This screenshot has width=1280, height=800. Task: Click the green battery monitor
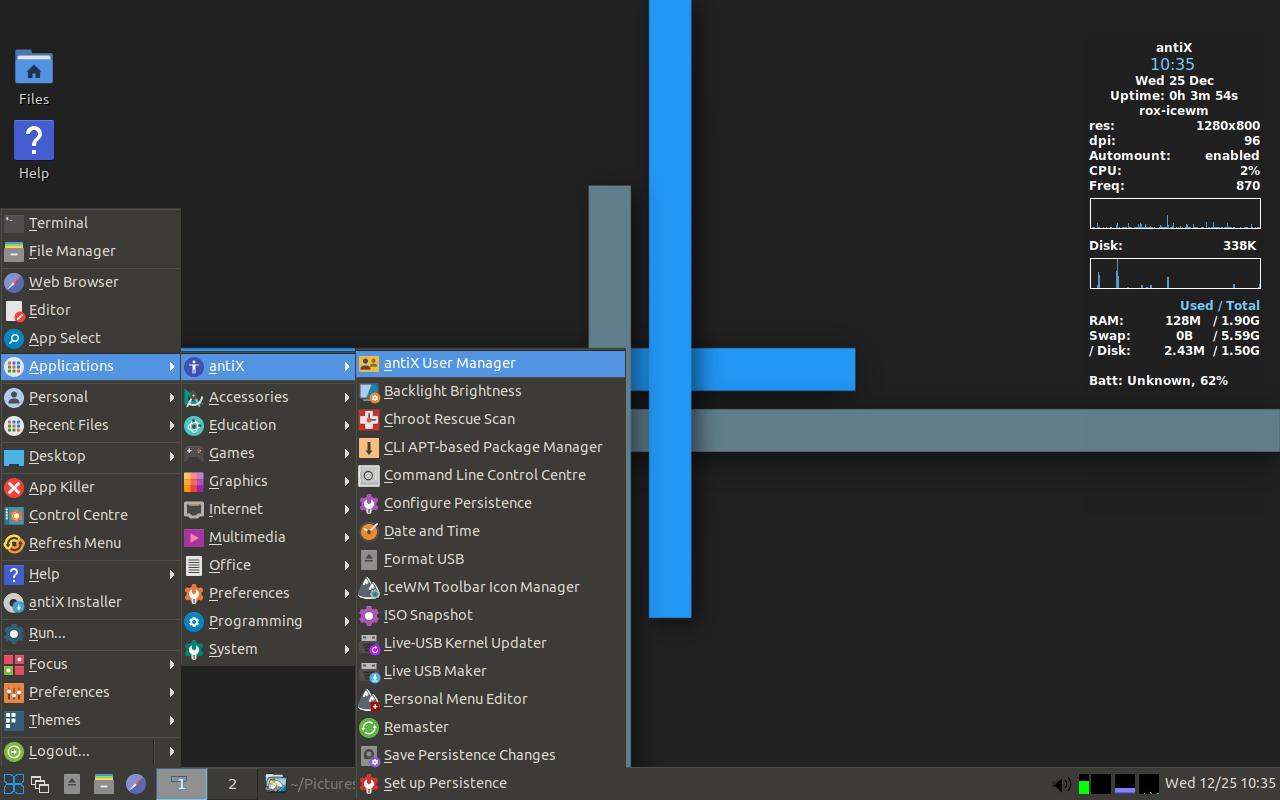[x=1084, y=784]
